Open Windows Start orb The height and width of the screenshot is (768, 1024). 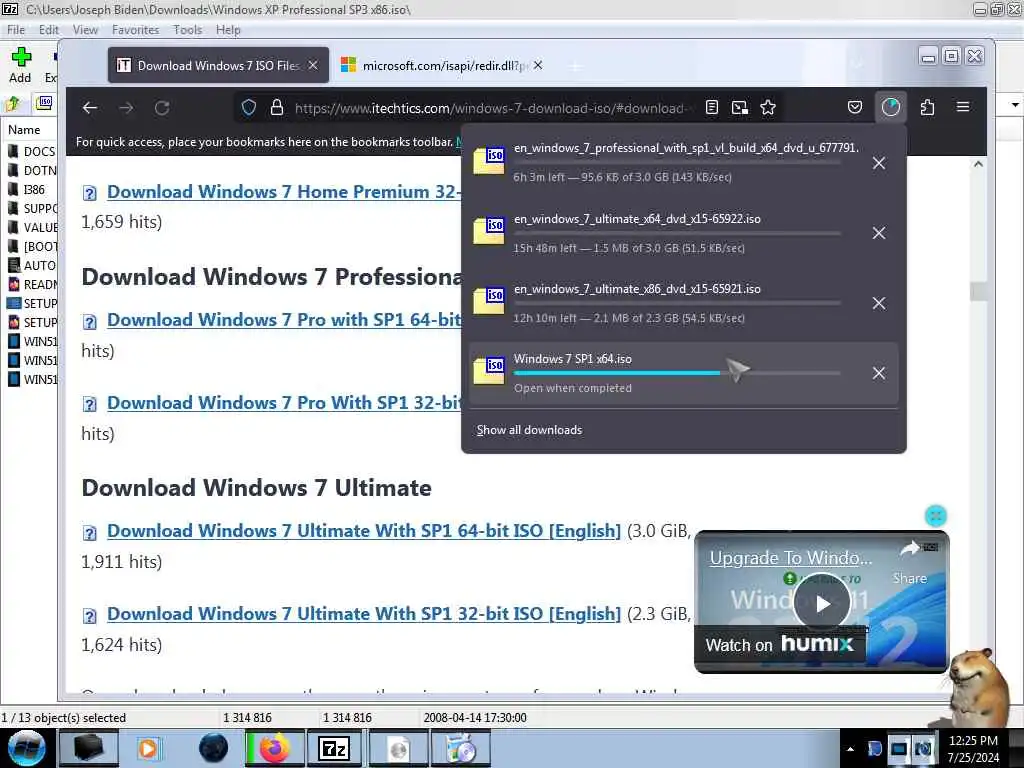27,748
